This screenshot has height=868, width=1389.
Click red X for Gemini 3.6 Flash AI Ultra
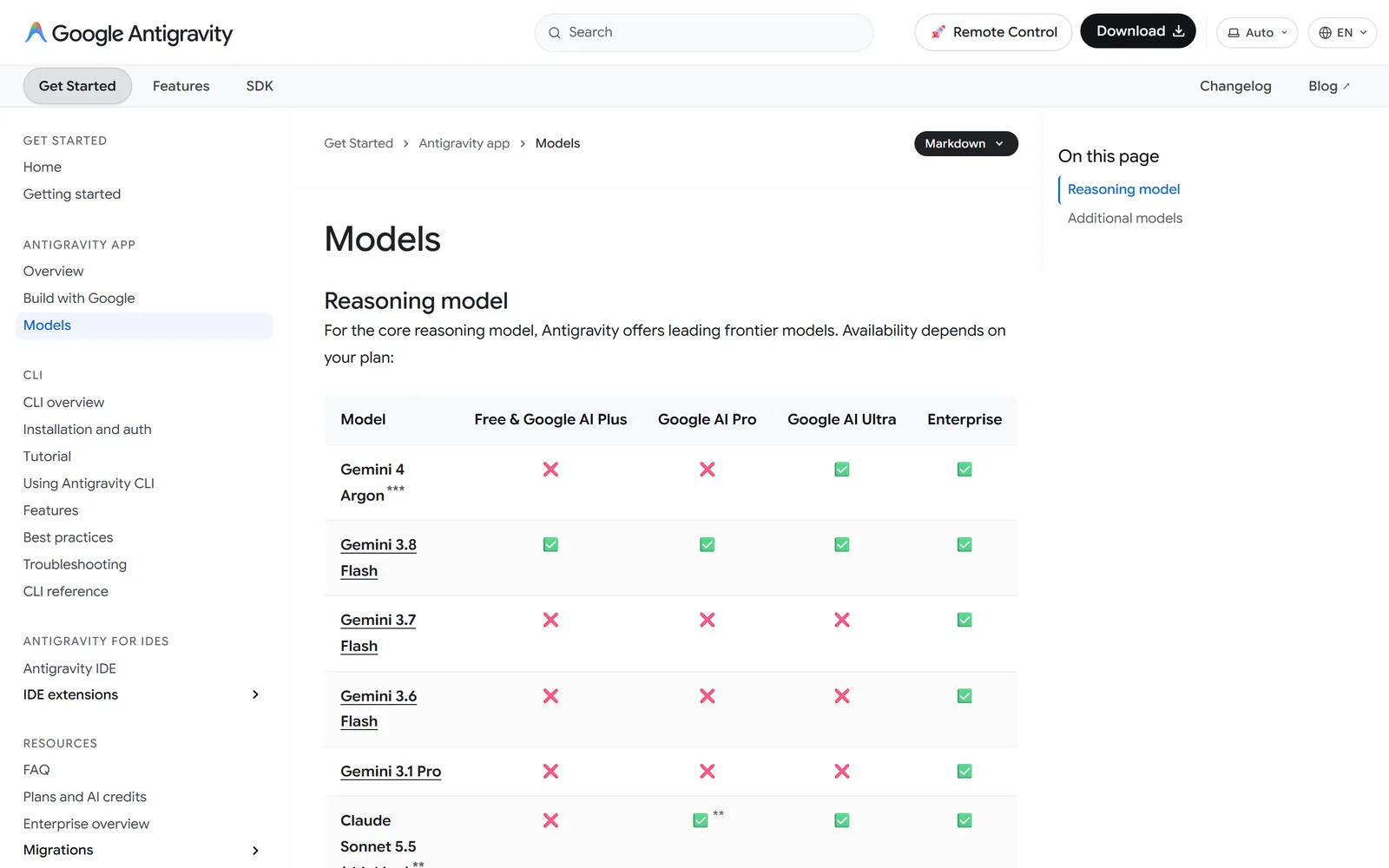click(x=842, y=696)
